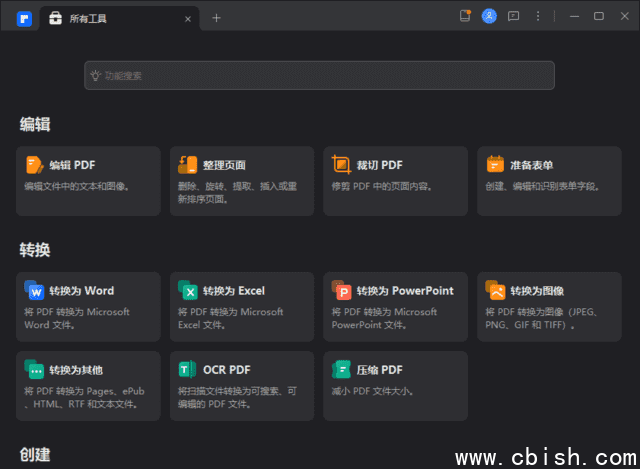Screen dimensions: 640x469
Task: Click the 功能搜索 search field
Action: click(319, 75)
